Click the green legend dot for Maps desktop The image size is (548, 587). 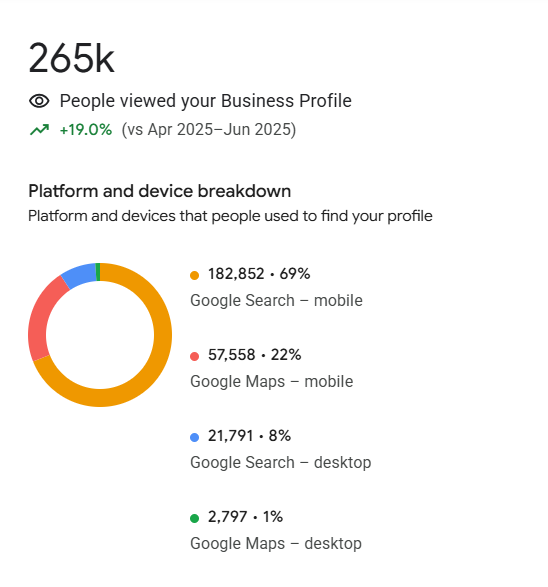[194, 518]
